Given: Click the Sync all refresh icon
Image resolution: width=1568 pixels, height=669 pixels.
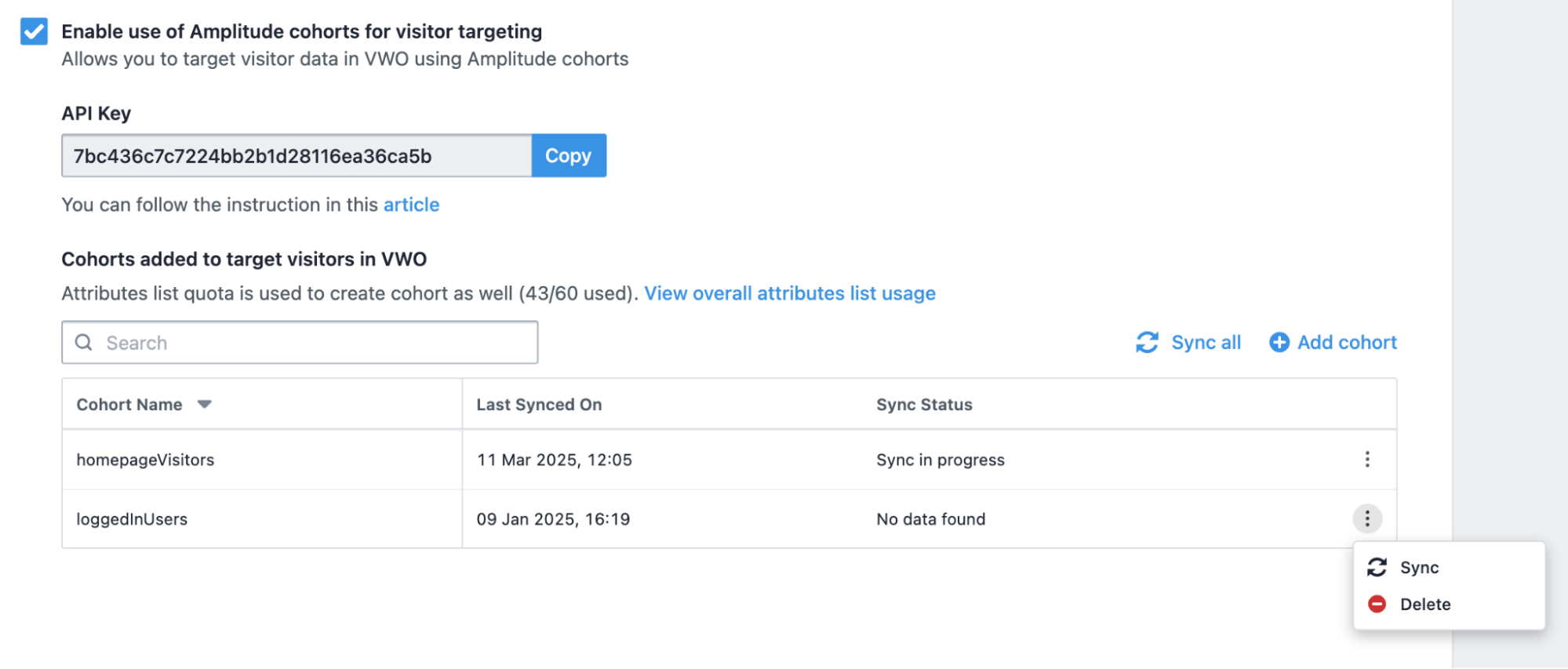Looking at the screenshot, I should [x=1147, y=343].
